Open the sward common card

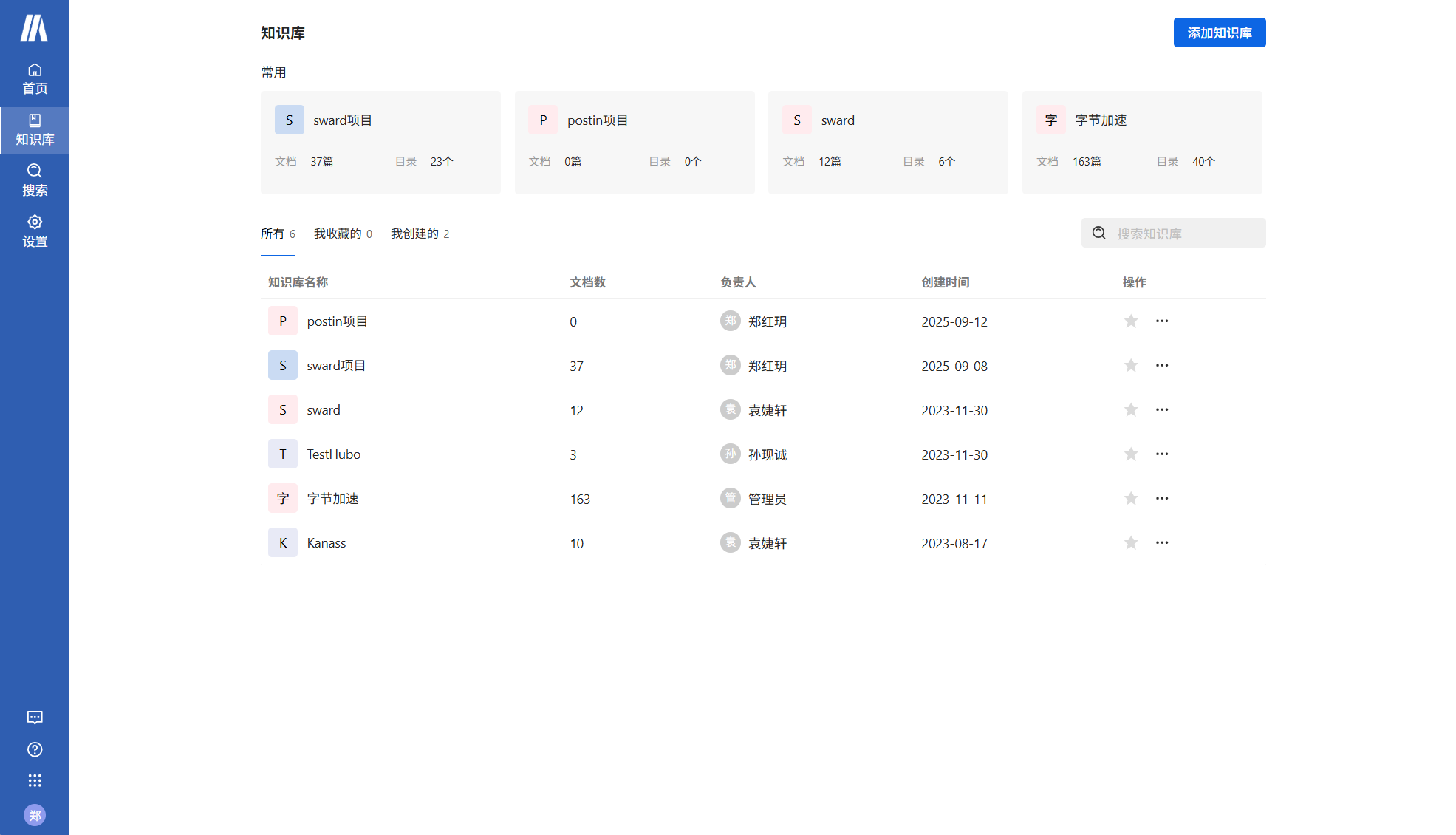888,143
